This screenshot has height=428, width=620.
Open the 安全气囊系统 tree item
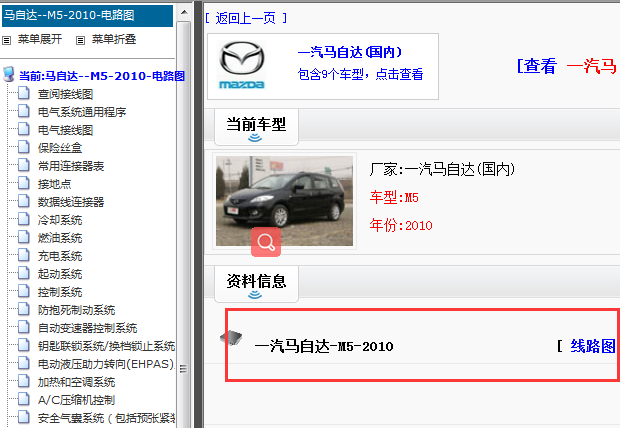106,418
